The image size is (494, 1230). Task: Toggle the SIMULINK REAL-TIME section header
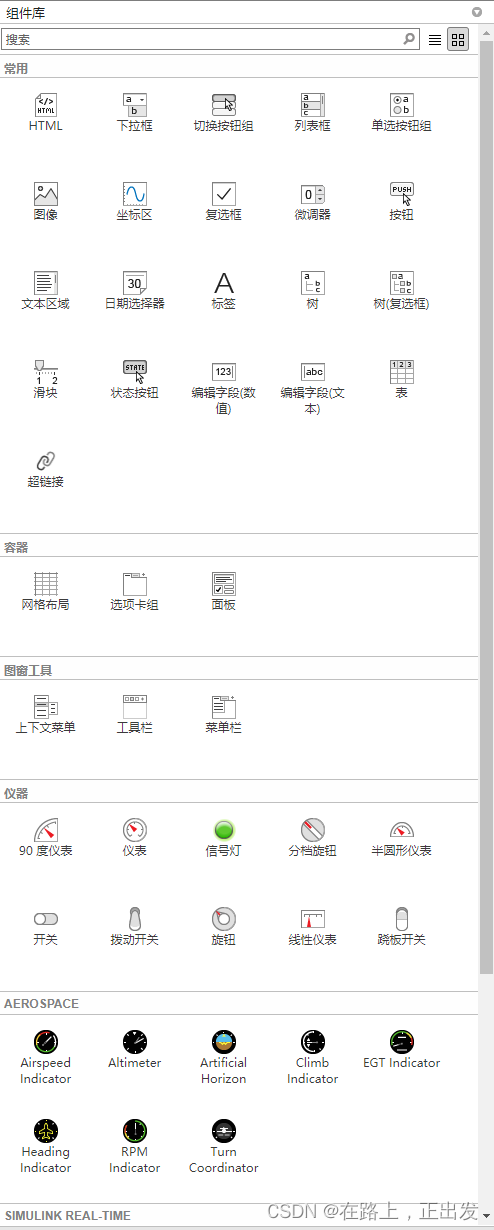click(x=240, y=1216)
